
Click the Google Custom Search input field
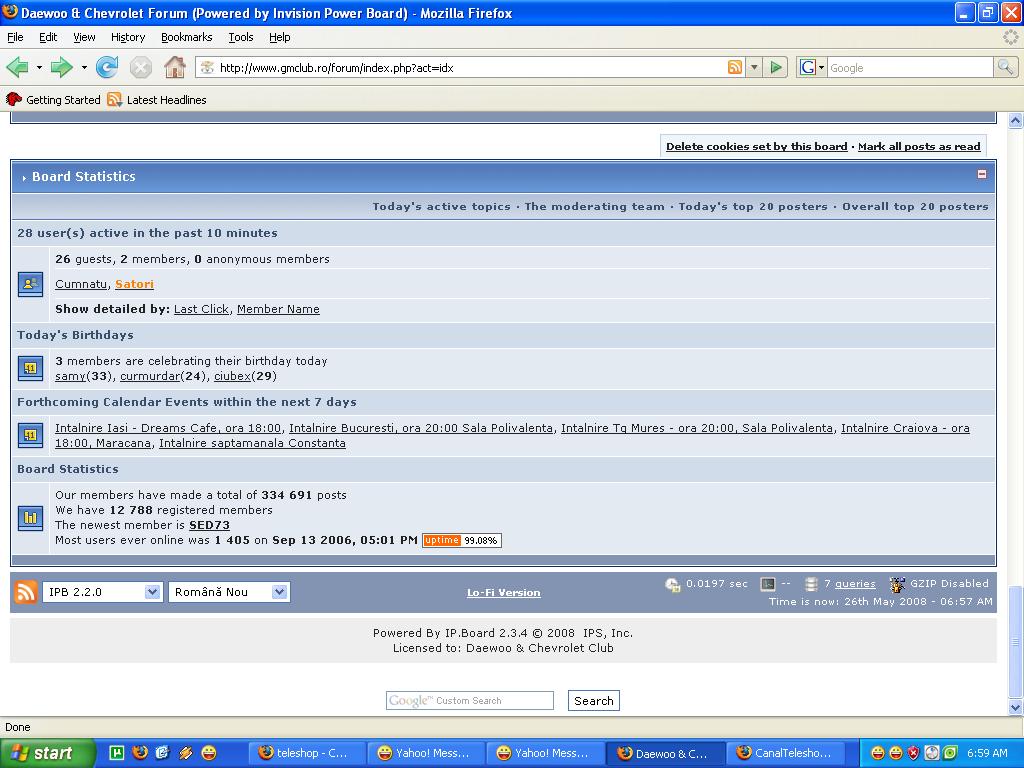click(x=470, y=701)
